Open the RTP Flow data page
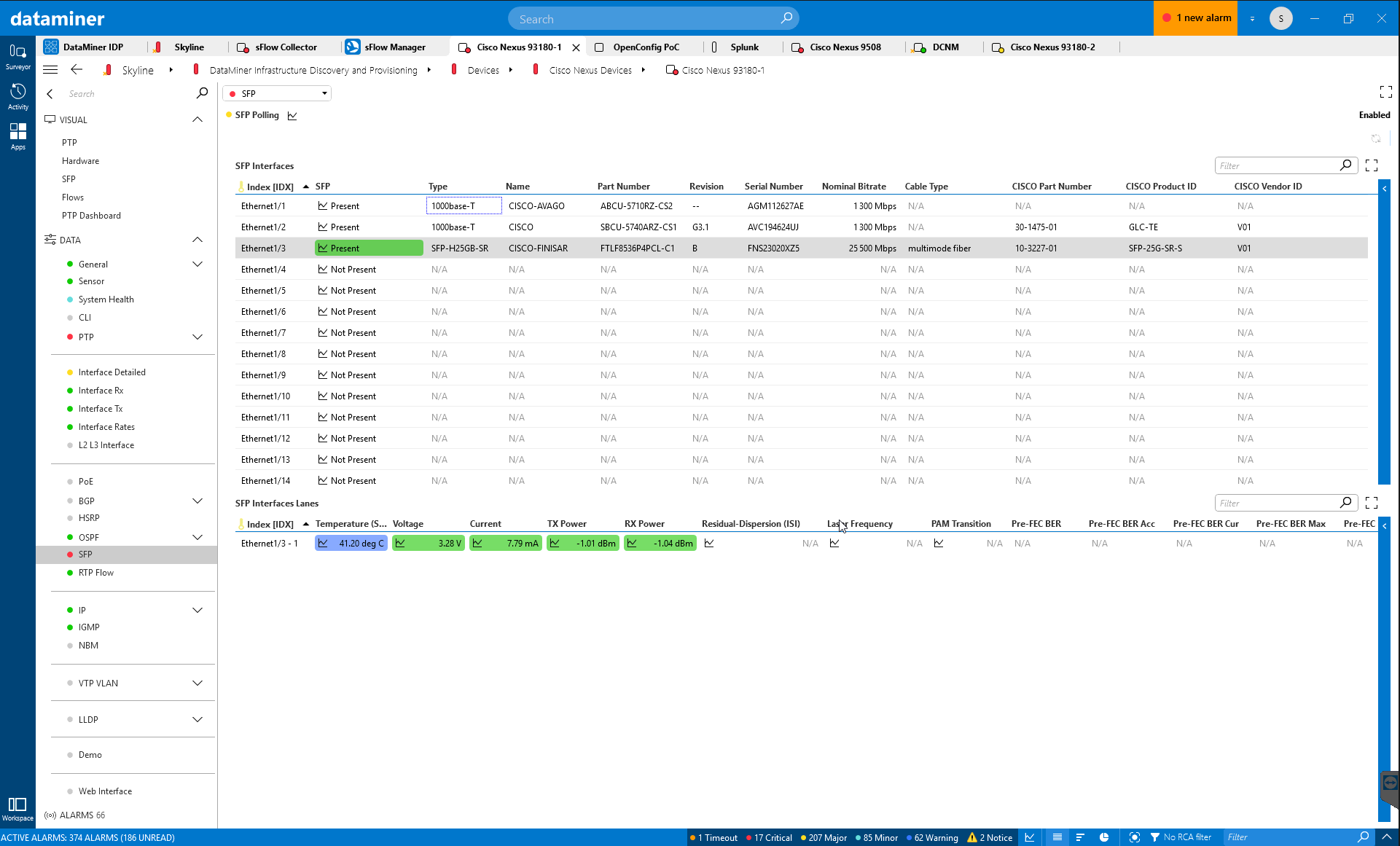 [x=96, y=573]
